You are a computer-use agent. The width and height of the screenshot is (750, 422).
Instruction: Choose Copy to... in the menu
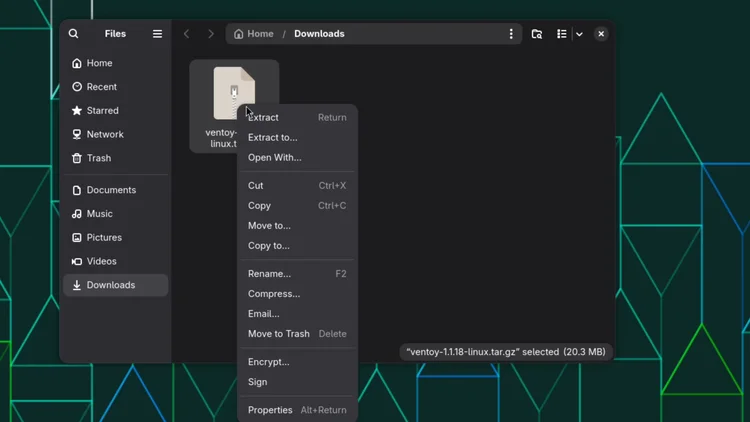297,246
